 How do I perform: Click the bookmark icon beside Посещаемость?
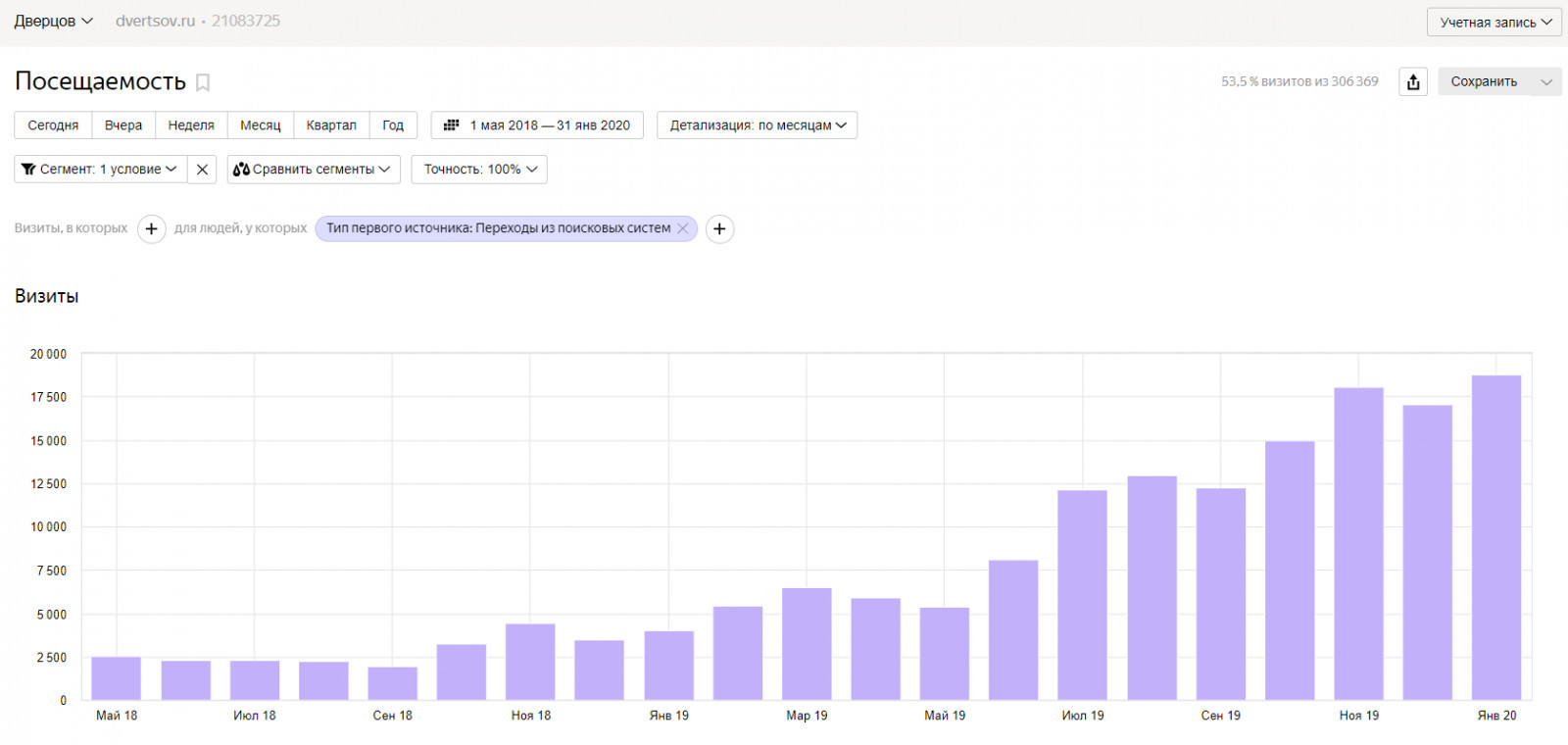[x=203, y=82]
